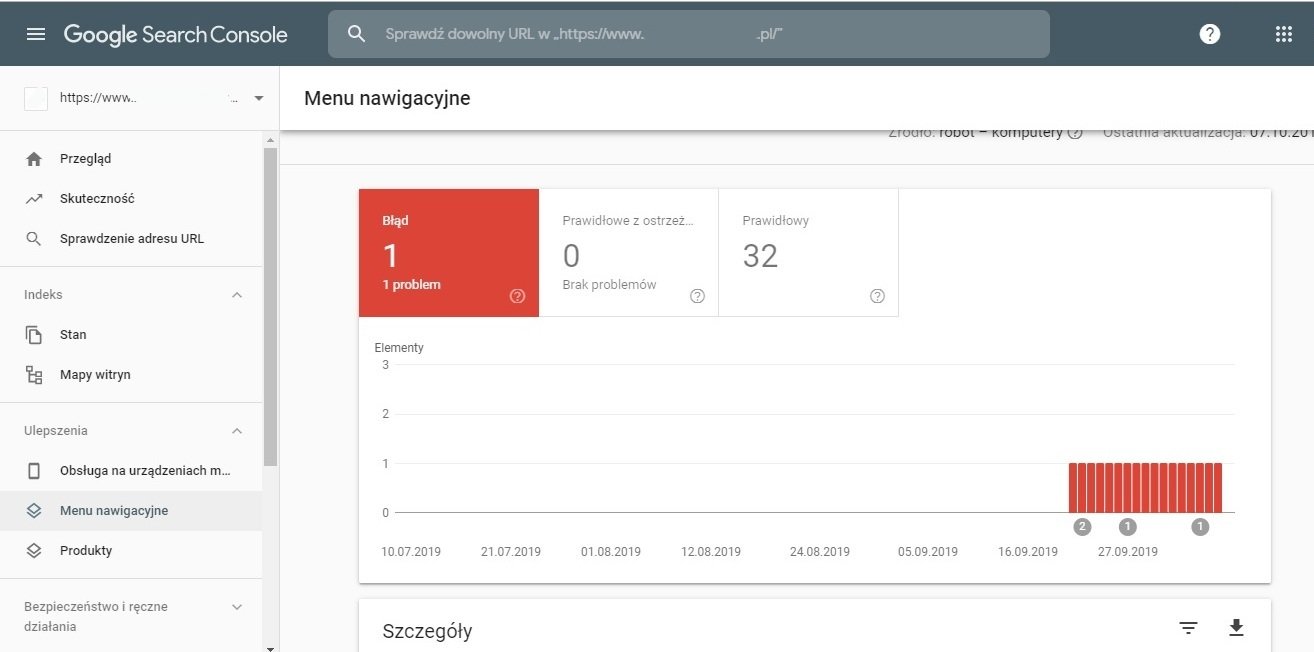Click the layers icon beside Menu nawigacyjne
1314x652 pixels.
34,511
